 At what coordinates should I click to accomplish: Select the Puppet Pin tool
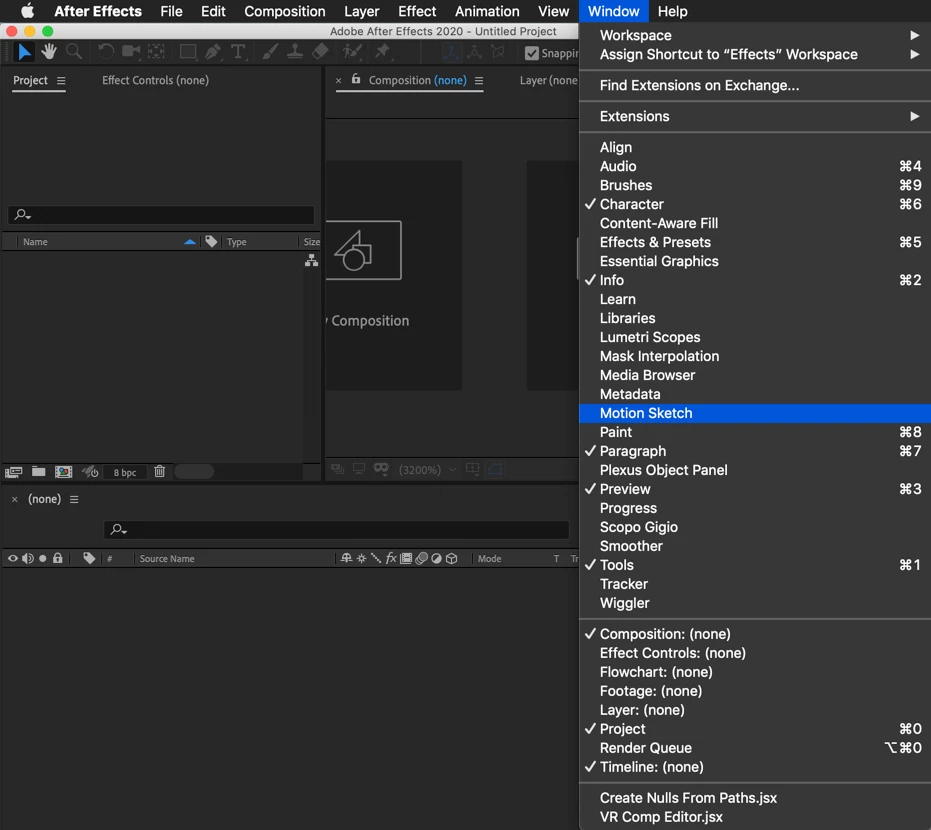[x=382, y=52]
